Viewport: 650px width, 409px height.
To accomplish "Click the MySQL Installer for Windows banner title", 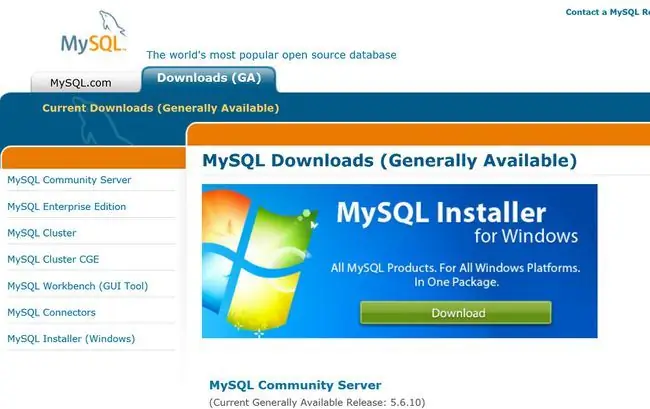I will pyautogui.click(x=457, y=223).
